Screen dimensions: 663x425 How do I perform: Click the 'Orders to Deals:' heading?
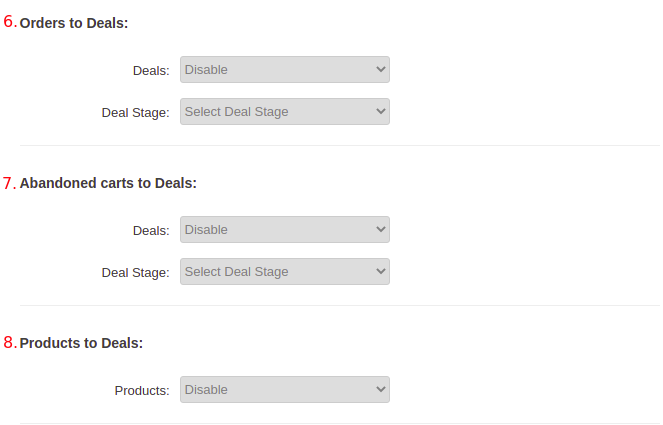click(74, 23)
